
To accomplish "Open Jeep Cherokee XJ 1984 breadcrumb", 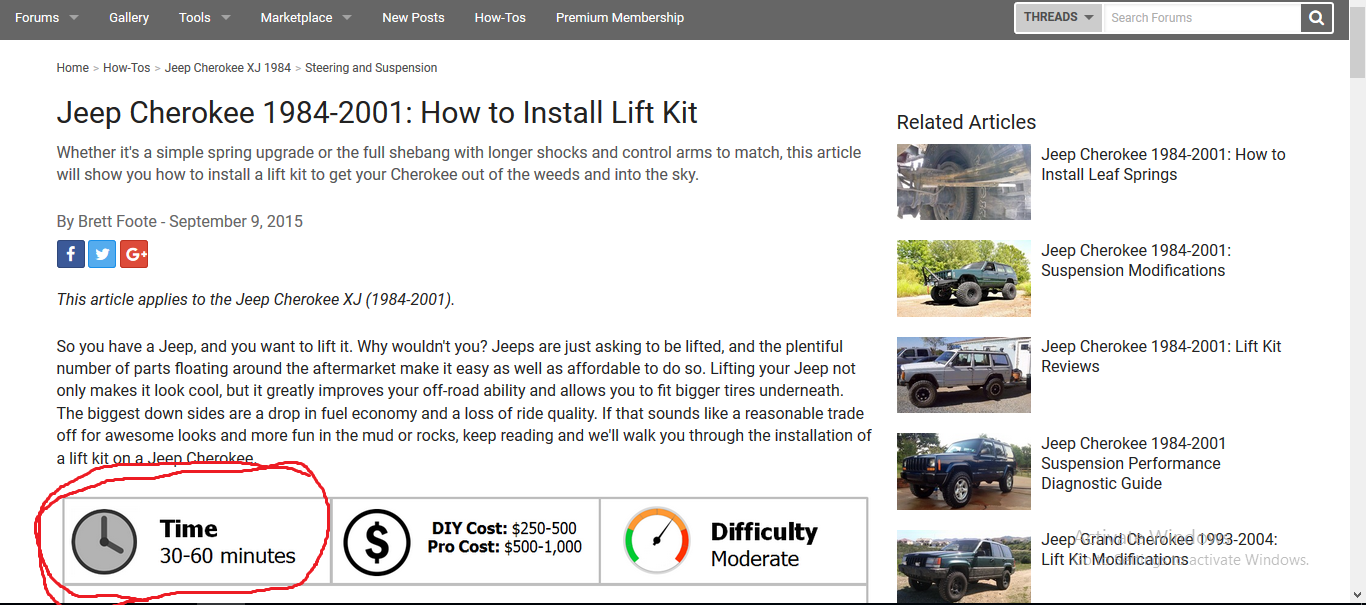I will (x=228, y=68).
